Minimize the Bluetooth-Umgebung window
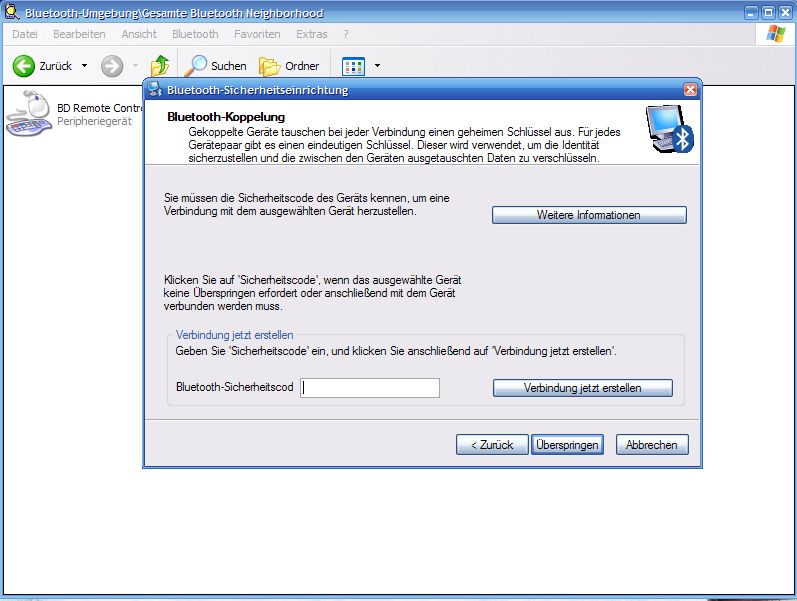 point(751,13)
